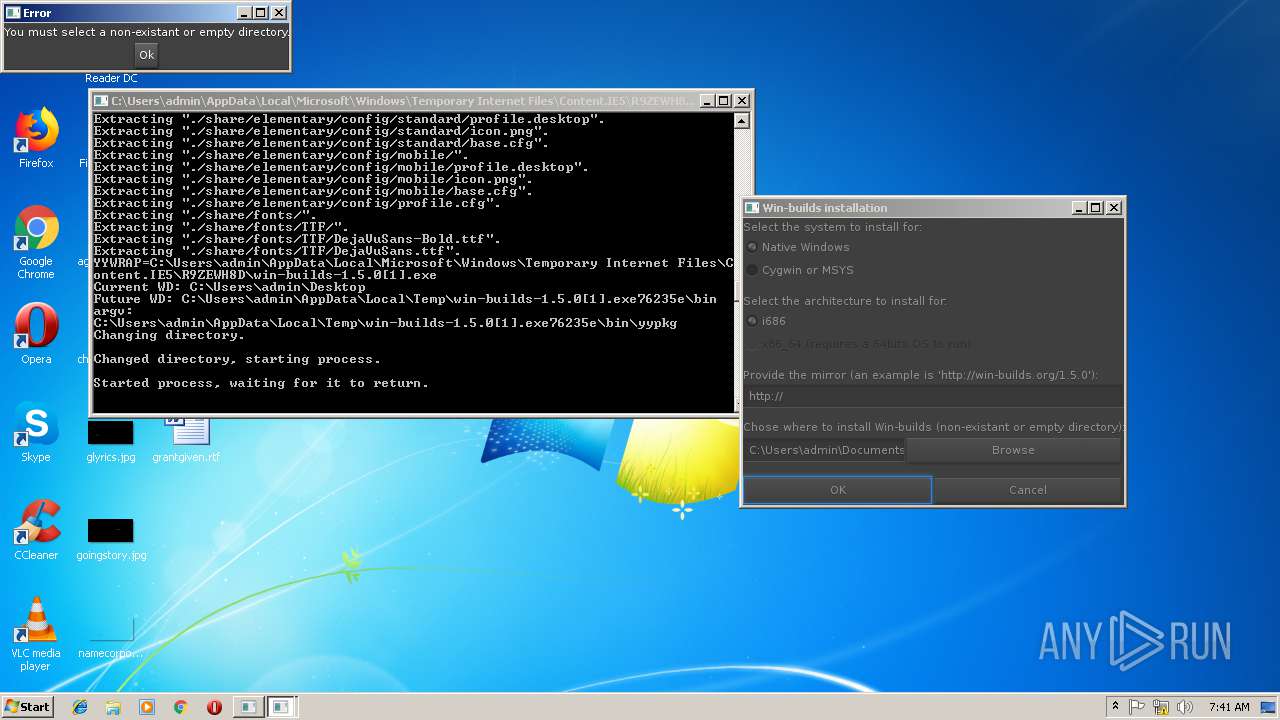Click the 'Select the system to install for:' label
The width and height of the screenshot is (1280, 720).
[833, 227]
